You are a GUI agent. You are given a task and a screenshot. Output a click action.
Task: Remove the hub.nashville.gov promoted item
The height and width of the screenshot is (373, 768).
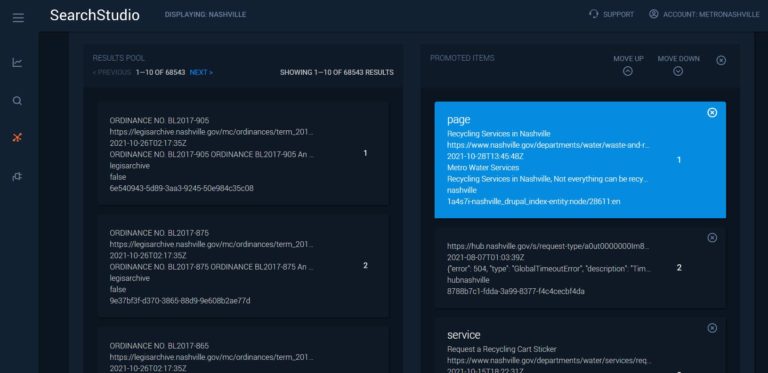click(x=712, y=237)
